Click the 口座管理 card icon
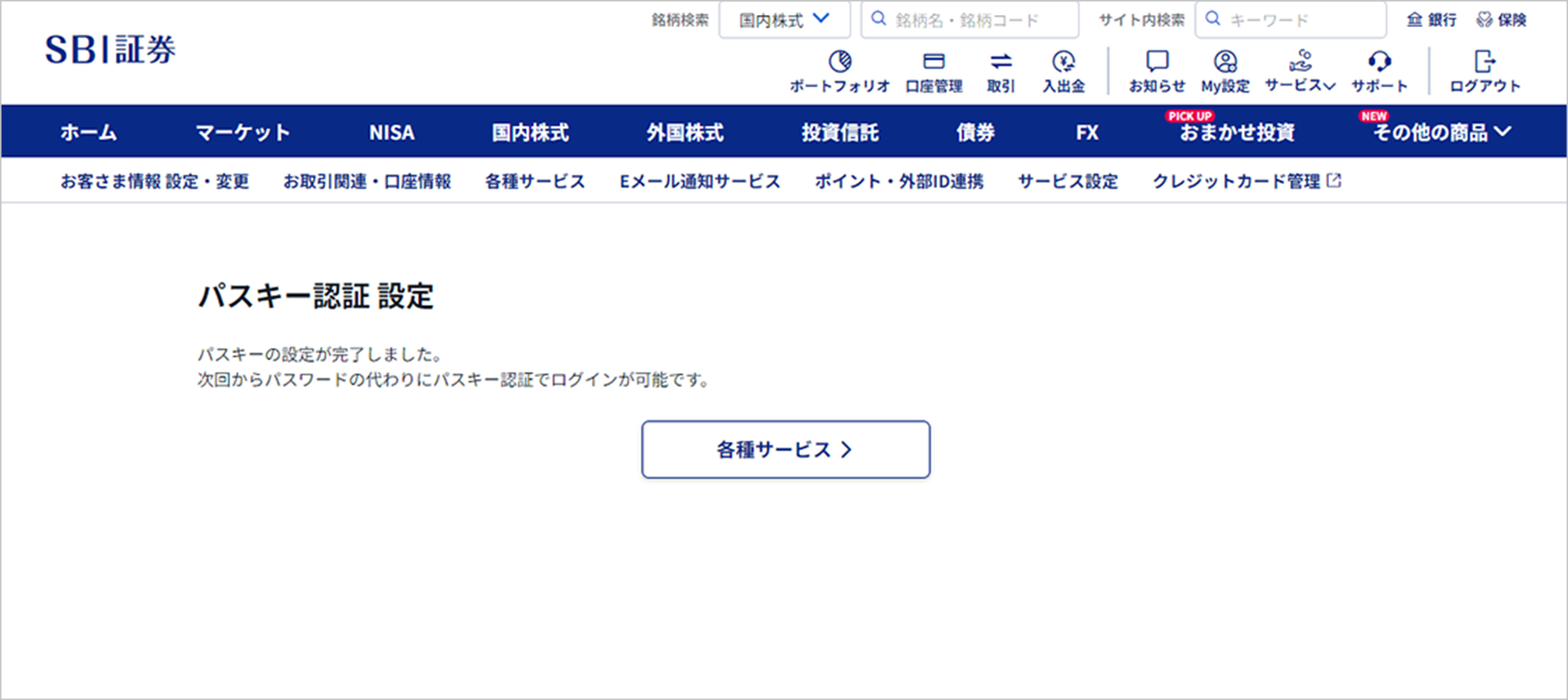 pos(933,63)
